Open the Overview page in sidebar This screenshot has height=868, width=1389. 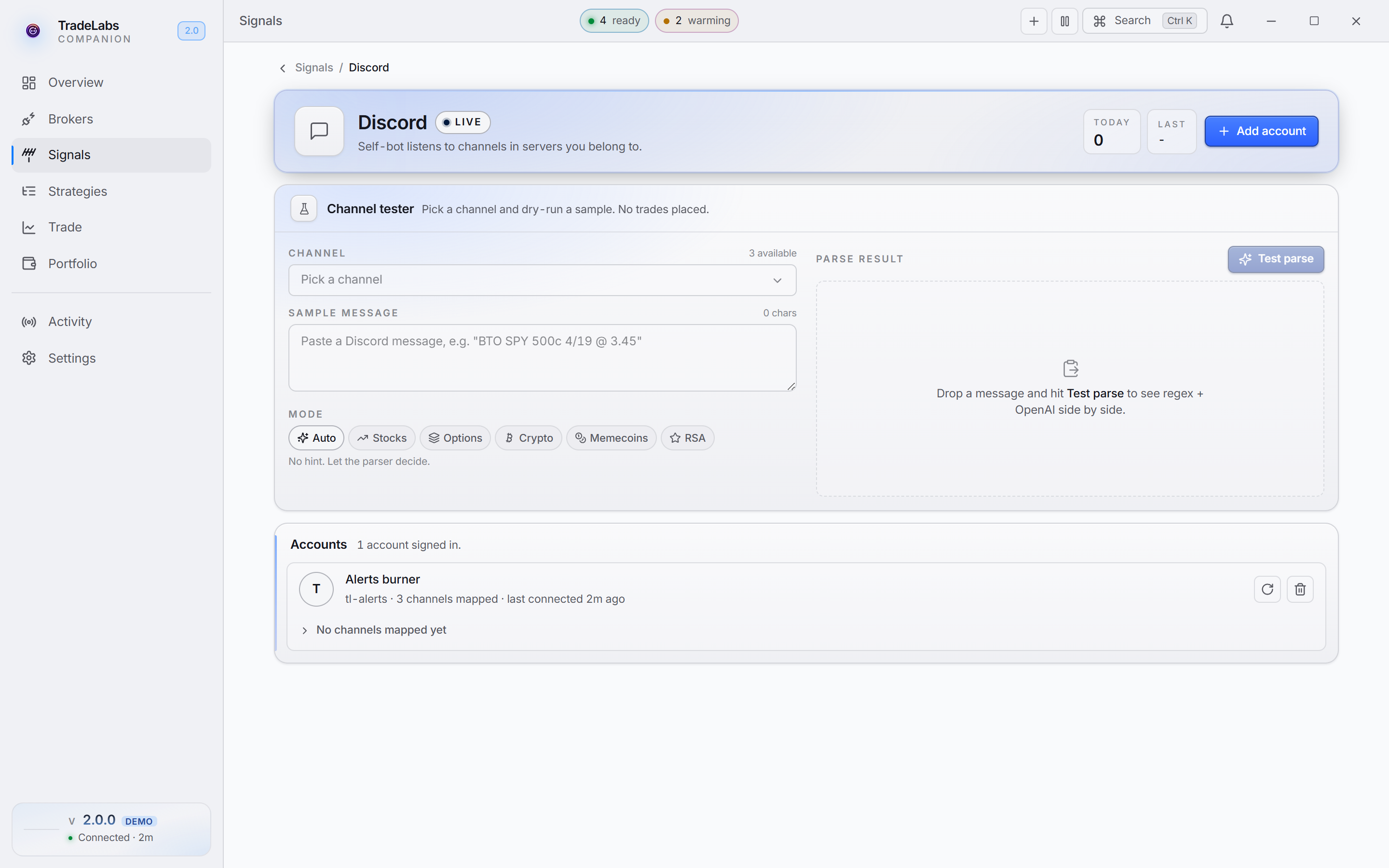click(111, 82)
